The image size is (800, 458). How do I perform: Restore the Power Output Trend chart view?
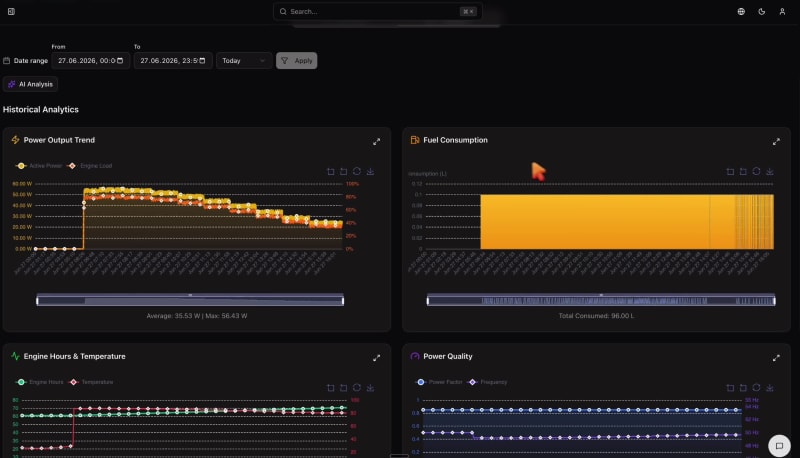(x=357, y=171)
